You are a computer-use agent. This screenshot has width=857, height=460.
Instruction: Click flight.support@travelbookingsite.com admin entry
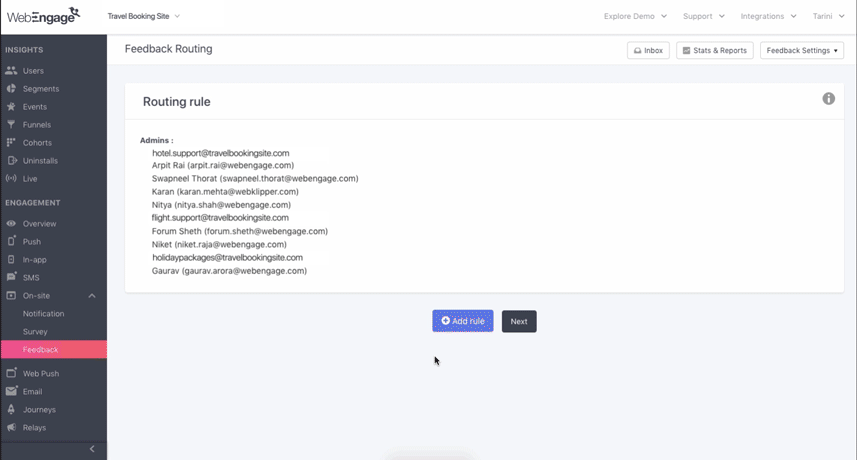point(220,217)
